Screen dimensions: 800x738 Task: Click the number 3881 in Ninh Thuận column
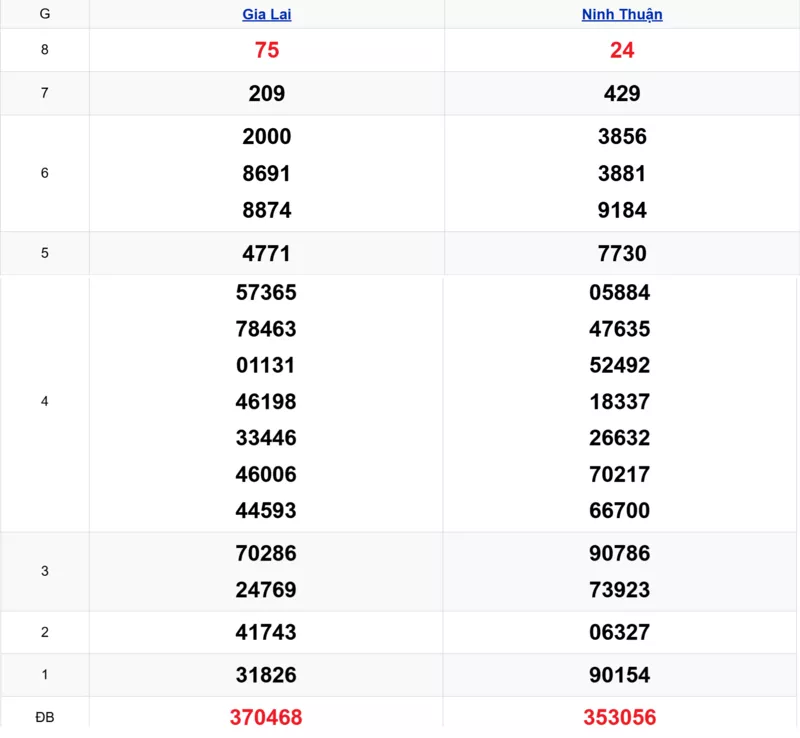[622, 173]
